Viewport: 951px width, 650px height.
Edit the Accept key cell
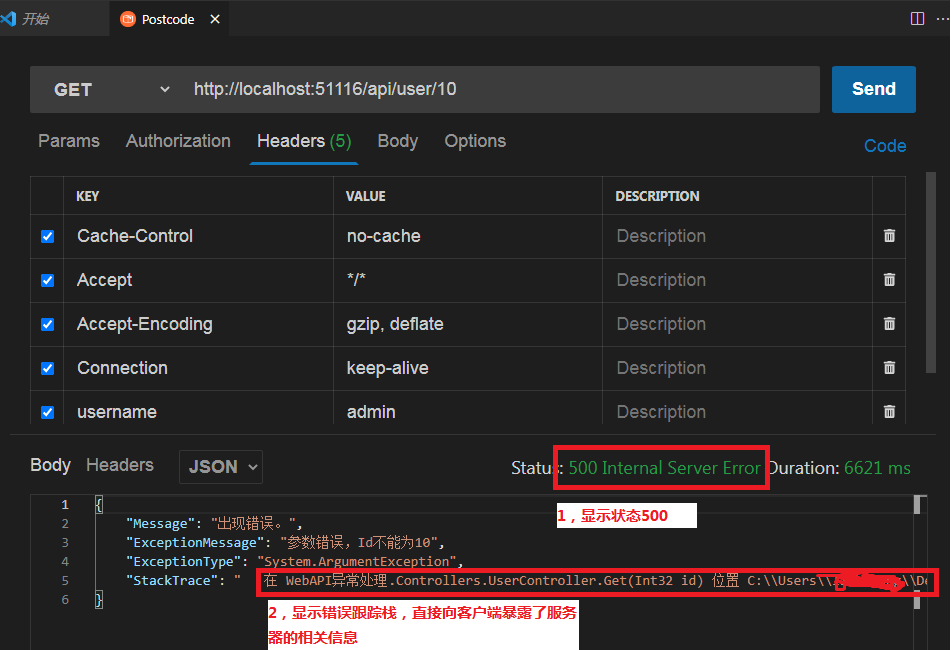pyautogui.click(x=198, y=280)
